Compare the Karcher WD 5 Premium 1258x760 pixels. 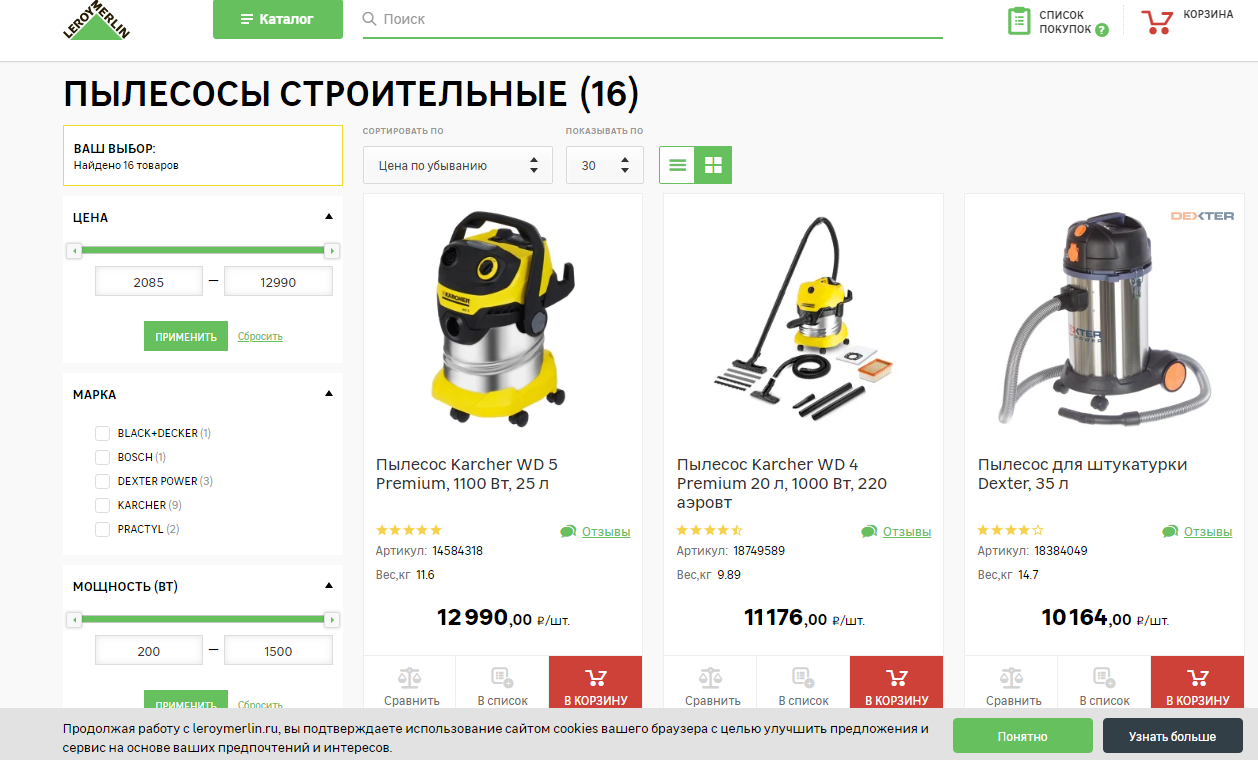pos(409,687)
